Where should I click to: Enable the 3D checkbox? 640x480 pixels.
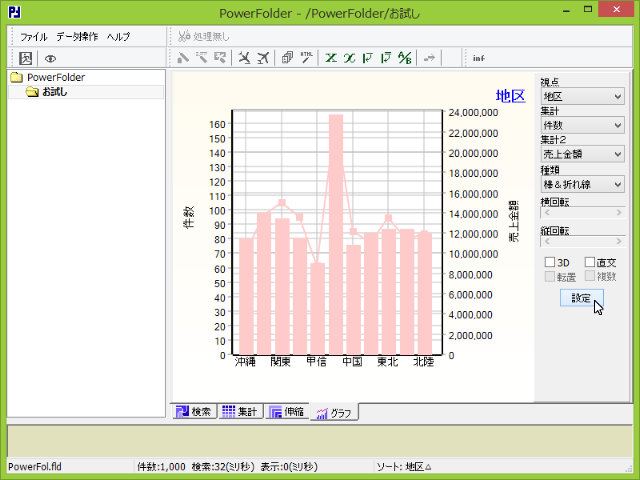tap(550, 262)
